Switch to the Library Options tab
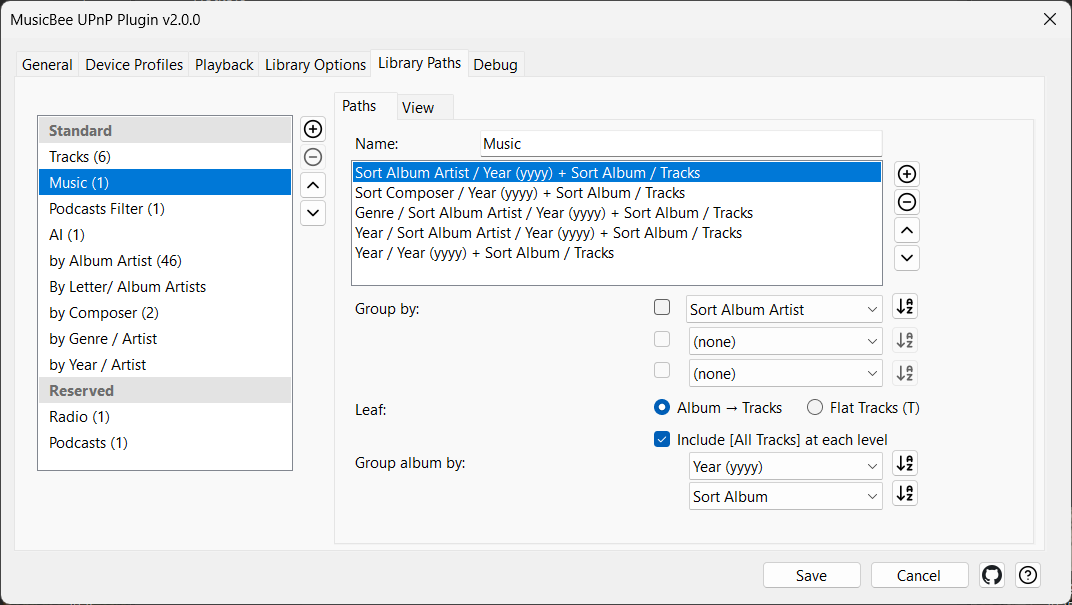1072x605 pixels. pyautogui.click(x=315, y=65)
